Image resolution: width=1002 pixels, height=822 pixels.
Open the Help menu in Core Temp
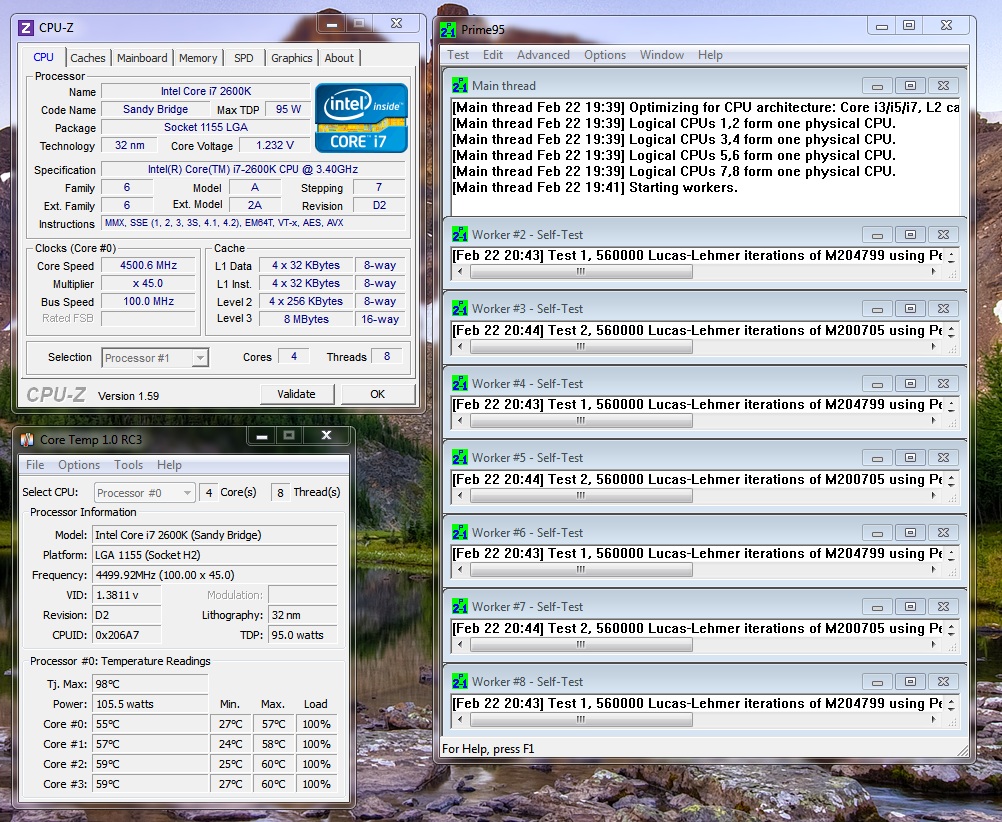[169, 465]
